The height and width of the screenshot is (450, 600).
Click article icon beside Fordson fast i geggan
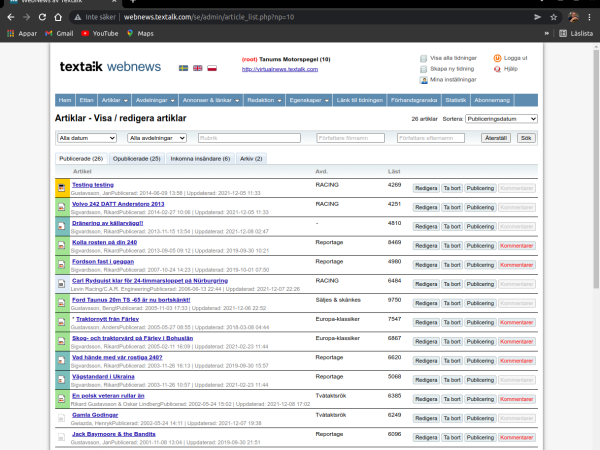[x=62, y=264]
